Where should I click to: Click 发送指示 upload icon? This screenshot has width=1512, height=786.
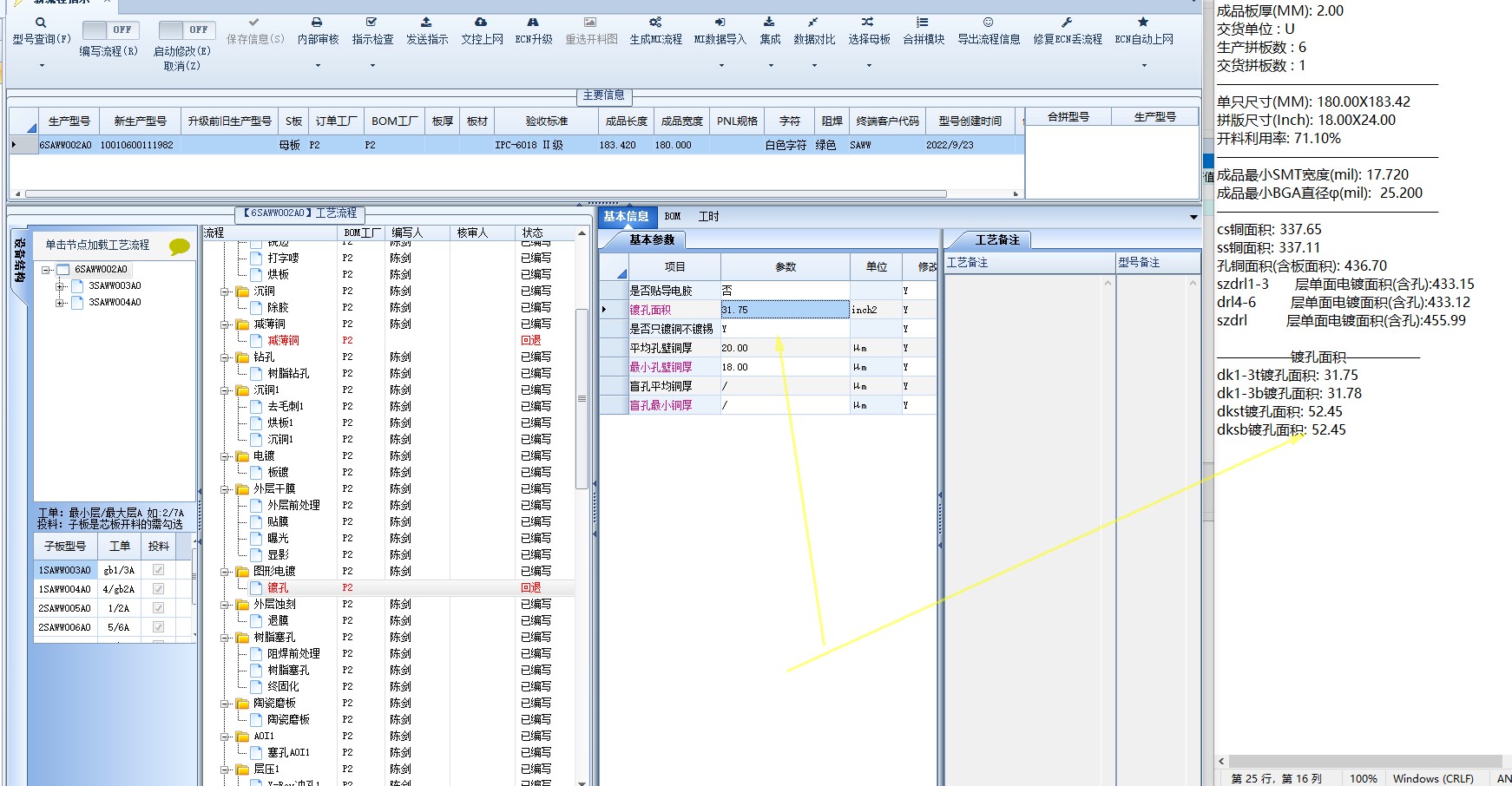click(426, 22)
